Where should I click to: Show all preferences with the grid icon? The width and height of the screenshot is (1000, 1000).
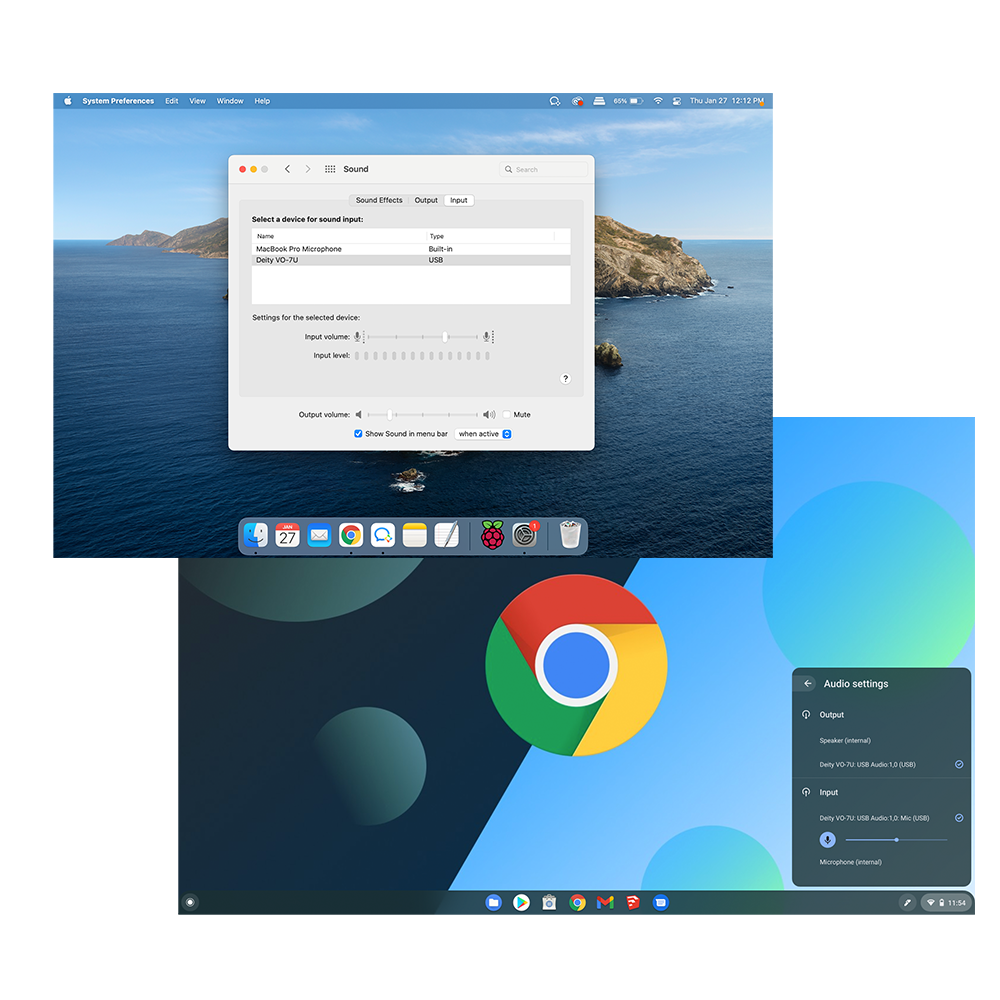click(x=330, y=170)
